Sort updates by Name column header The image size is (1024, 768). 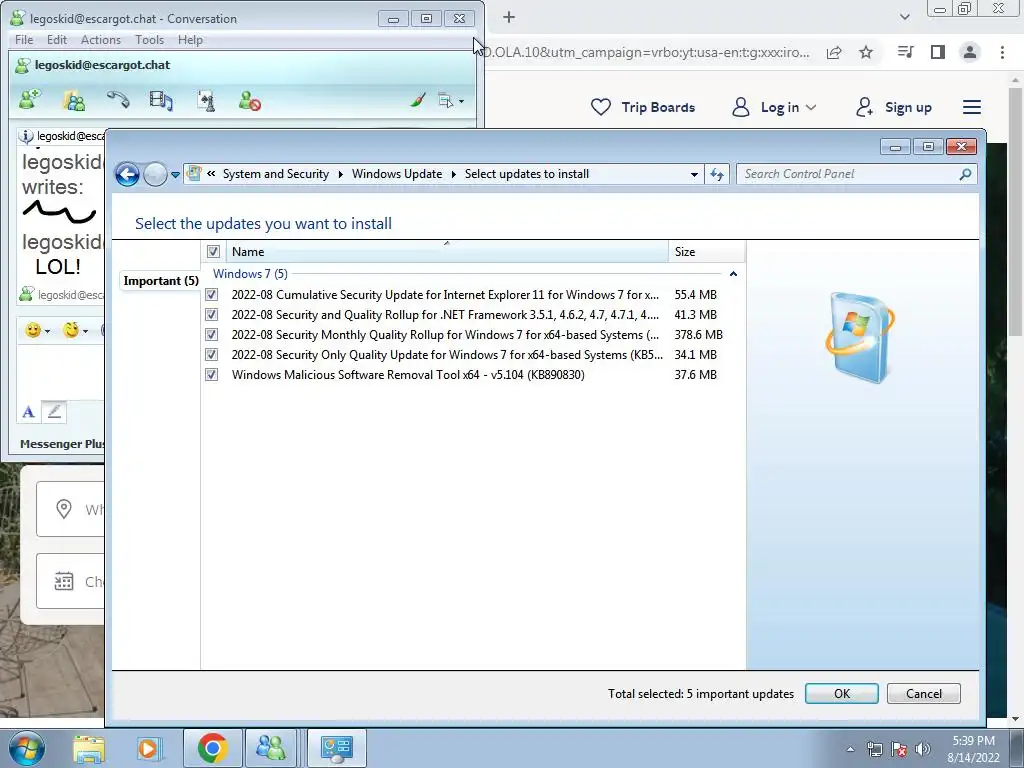447,251
